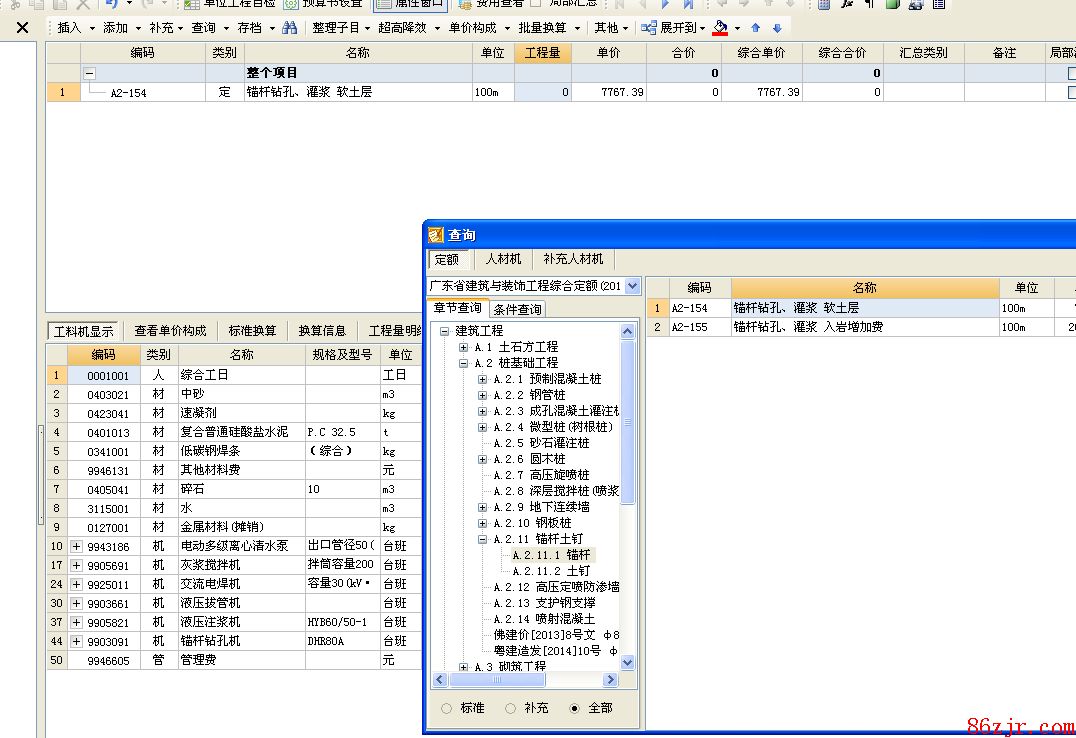
Task: Open the 条件查询 tab
Action: pos(517,309)
